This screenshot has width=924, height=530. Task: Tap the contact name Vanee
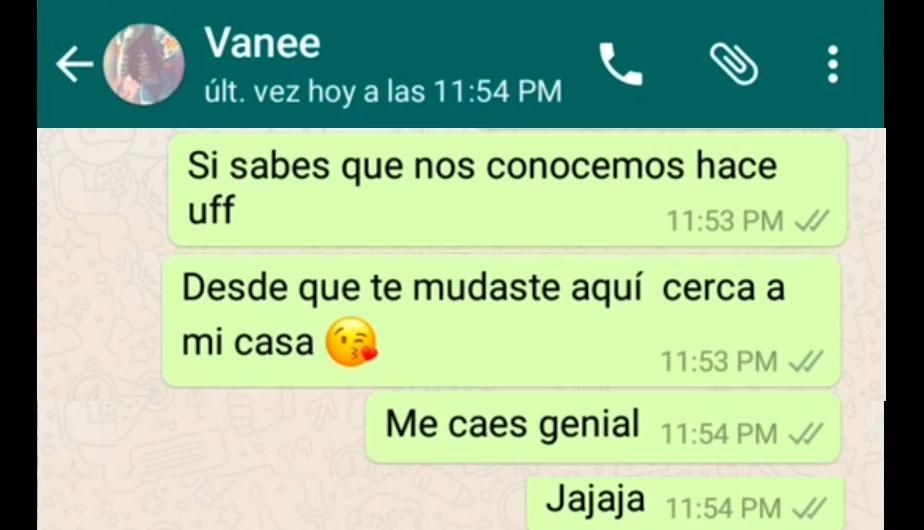click(262, 42)
